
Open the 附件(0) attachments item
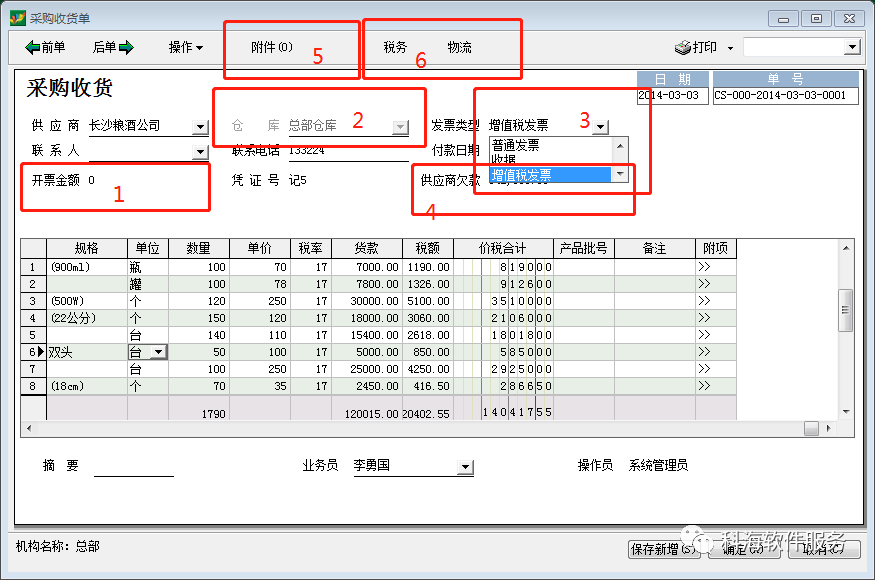point(271,47)
